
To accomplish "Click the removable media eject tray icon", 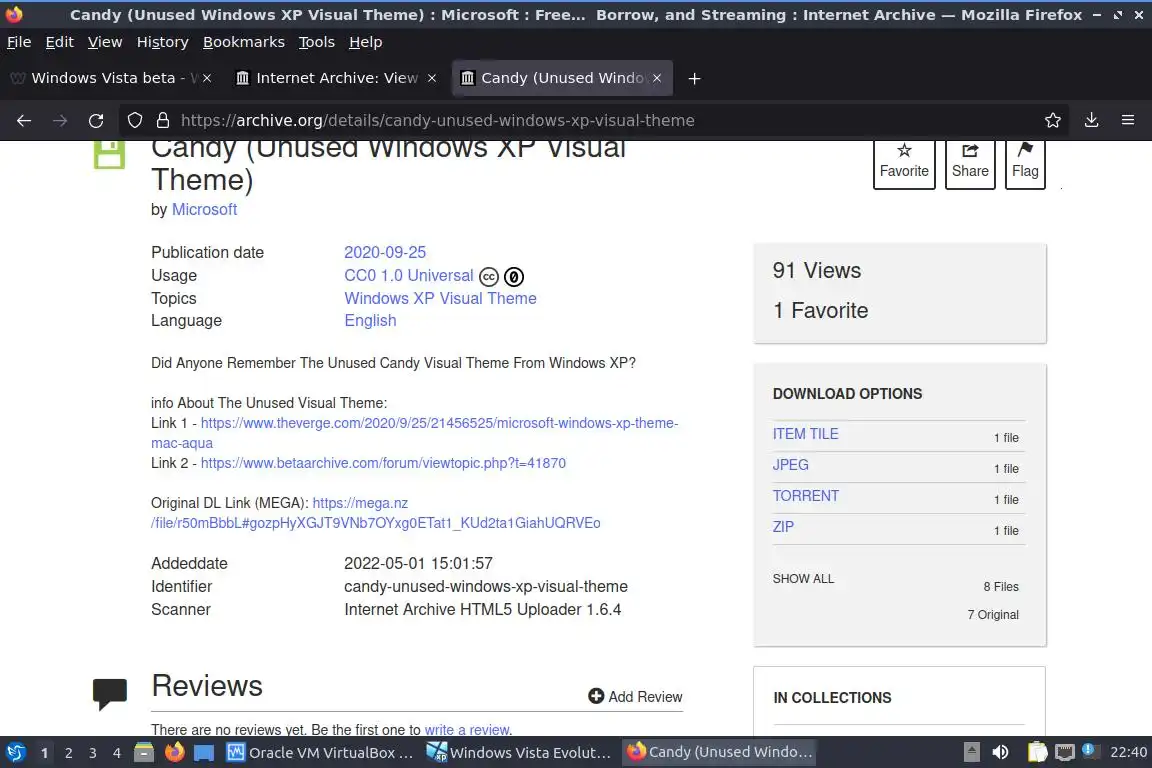I will click(x=971, y=752).
